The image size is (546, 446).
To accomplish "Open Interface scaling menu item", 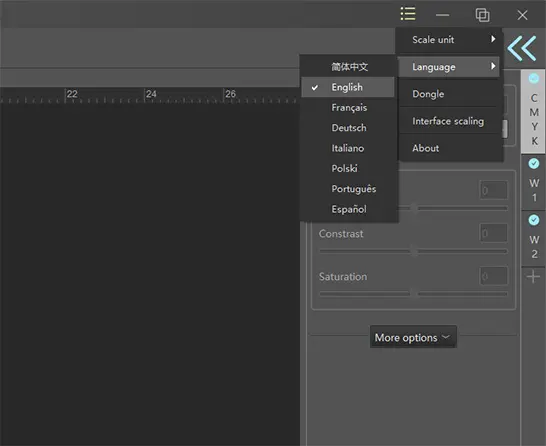I will [x=449, y=121].
